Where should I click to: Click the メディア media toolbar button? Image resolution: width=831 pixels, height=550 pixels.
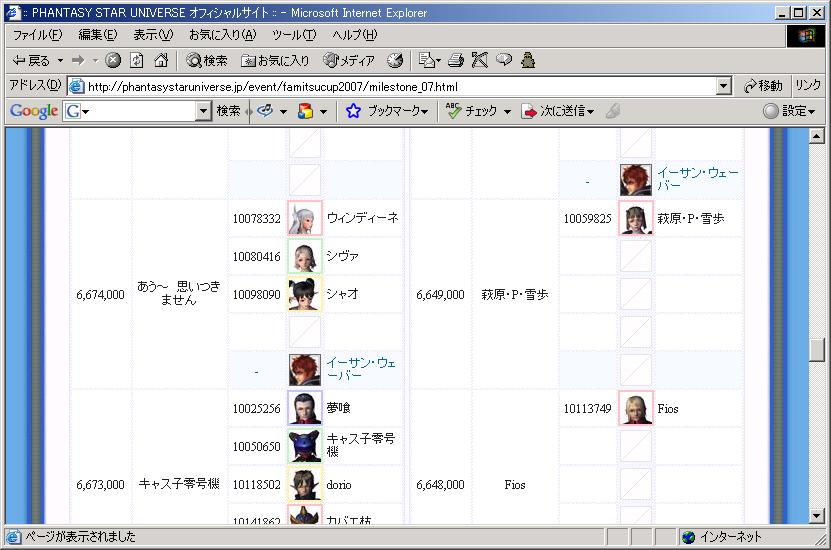(349, 61)
